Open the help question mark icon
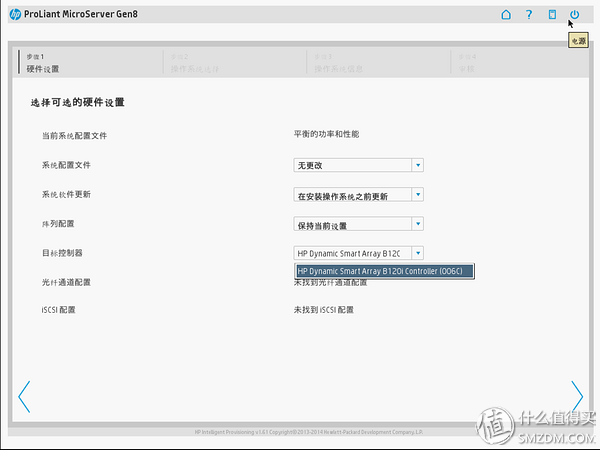 (x=529, y=15)
